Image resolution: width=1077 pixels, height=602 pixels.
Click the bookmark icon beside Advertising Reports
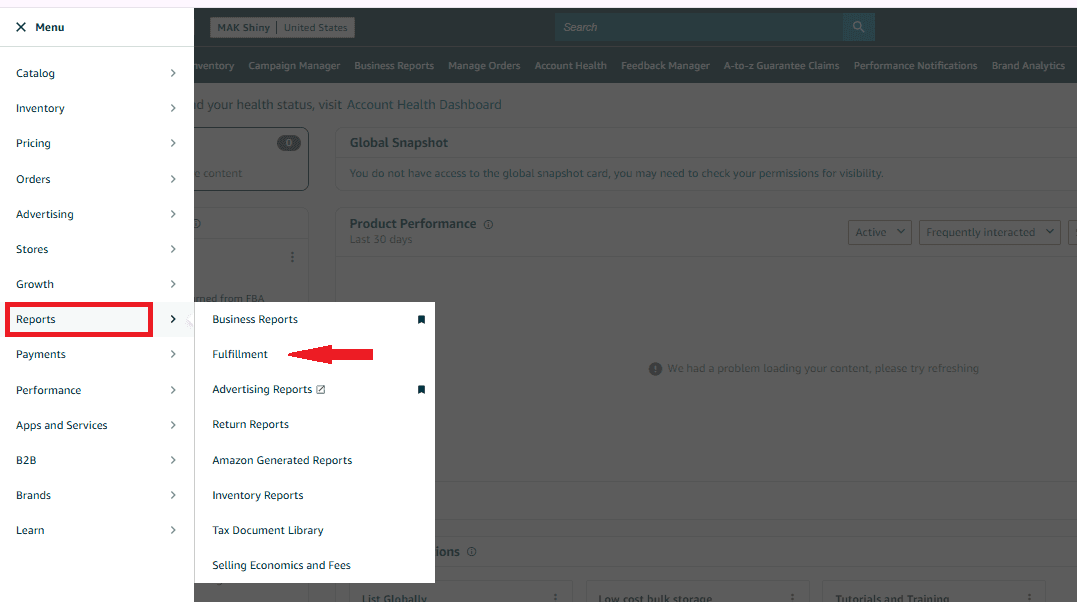click(421, 390)
